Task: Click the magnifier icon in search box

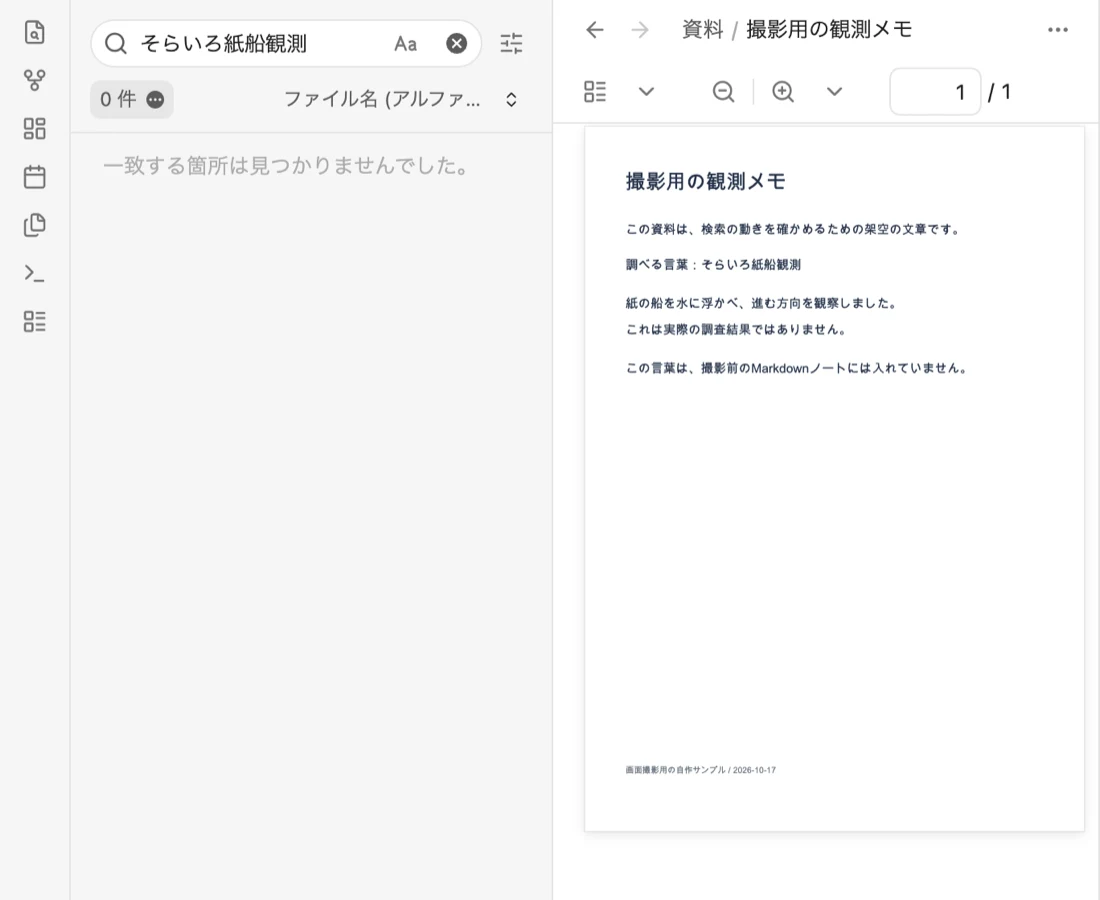Action: coord(116,43)
